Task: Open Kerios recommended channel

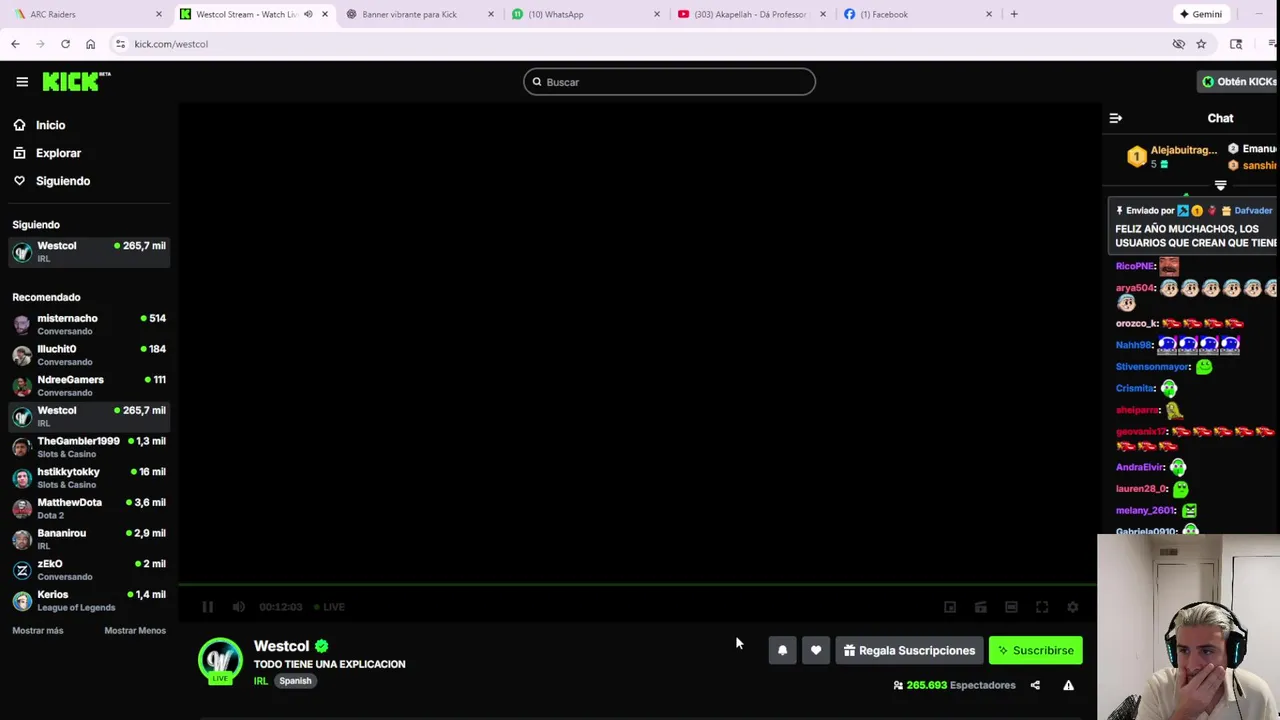Action: click(89, 600)
